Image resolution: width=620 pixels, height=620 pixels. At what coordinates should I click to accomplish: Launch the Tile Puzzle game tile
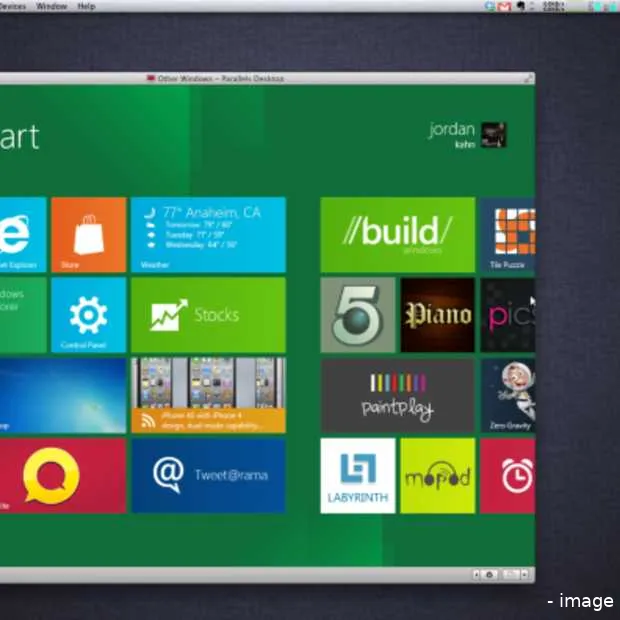tap(508, 235)
